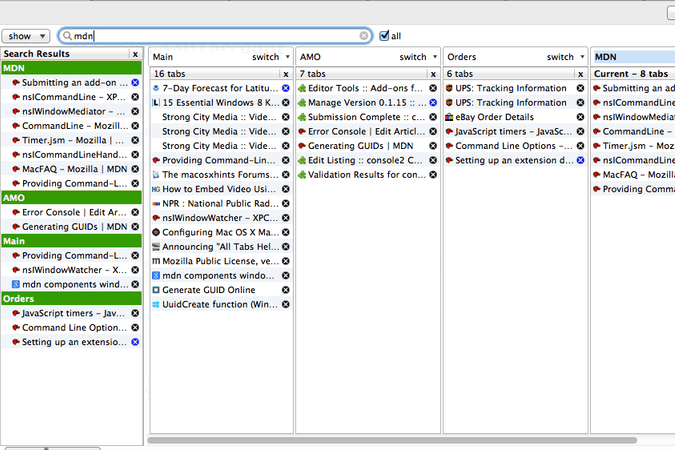Close '15 Essential Windows 8 K...' tab
Viewport: 675px width, 450px height.
point(285,102)
